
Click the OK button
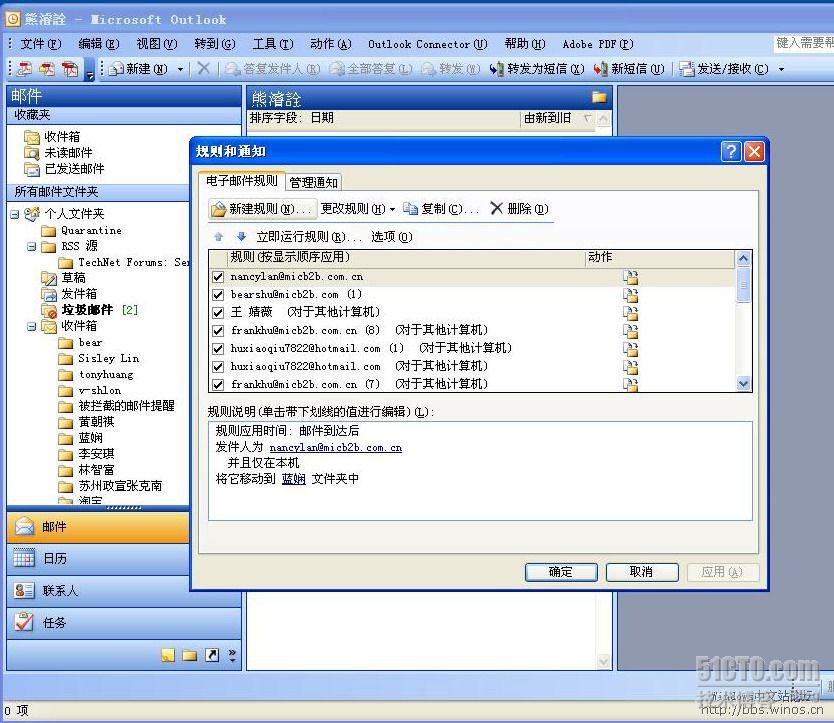(561, 572)
